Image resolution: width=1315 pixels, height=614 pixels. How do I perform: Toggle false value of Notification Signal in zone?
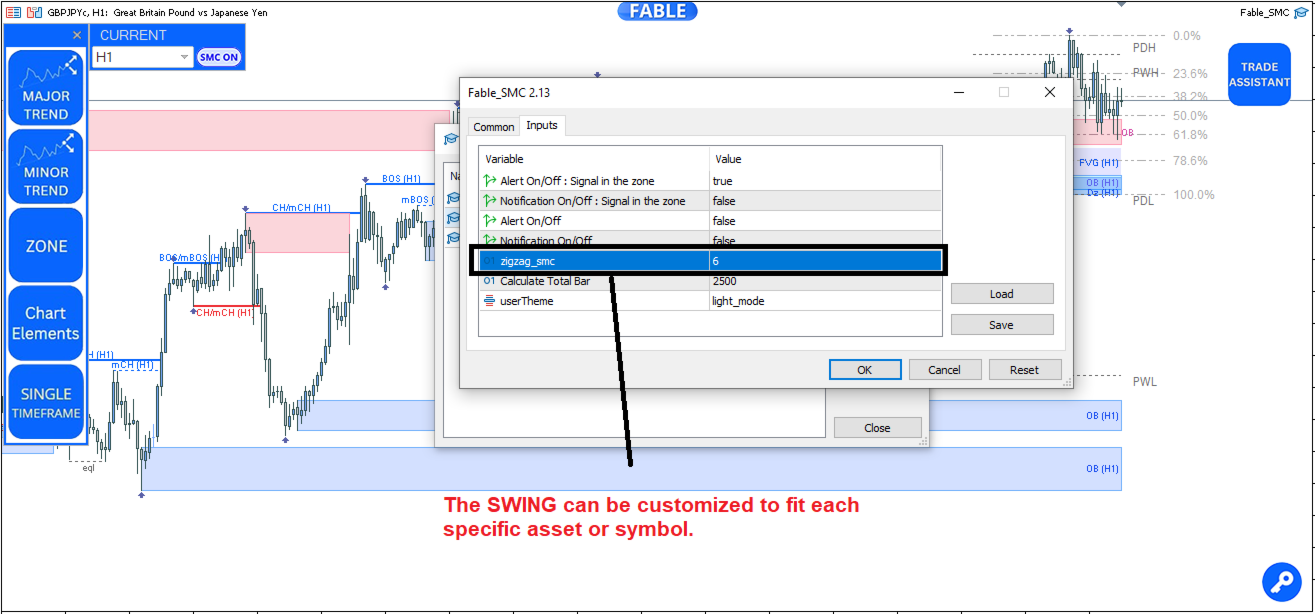(825, 201)
